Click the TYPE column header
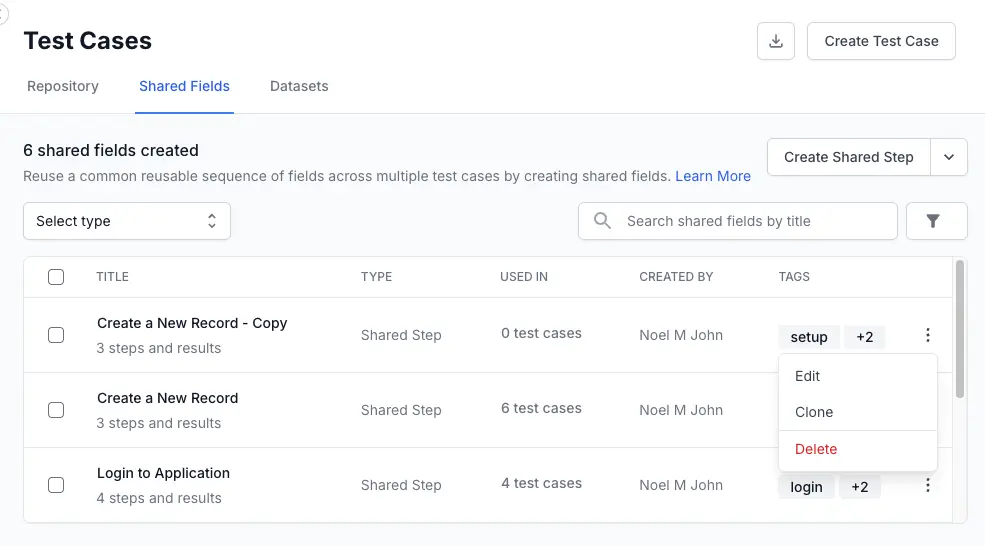This screenshot has height=546, width=985. click(x=376, y=276)
